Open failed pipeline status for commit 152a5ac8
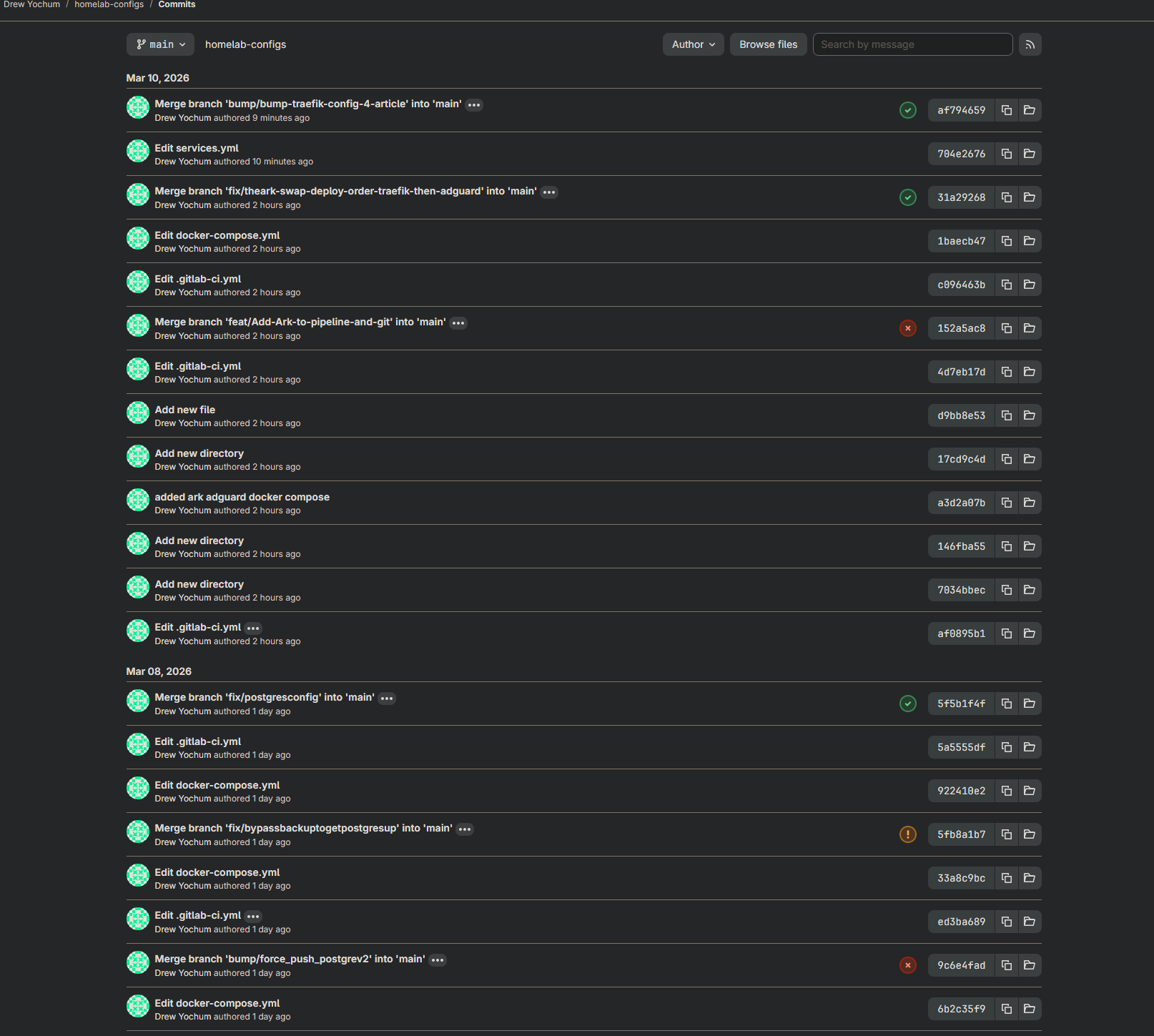1154x1036 pixels. [907, 328]
